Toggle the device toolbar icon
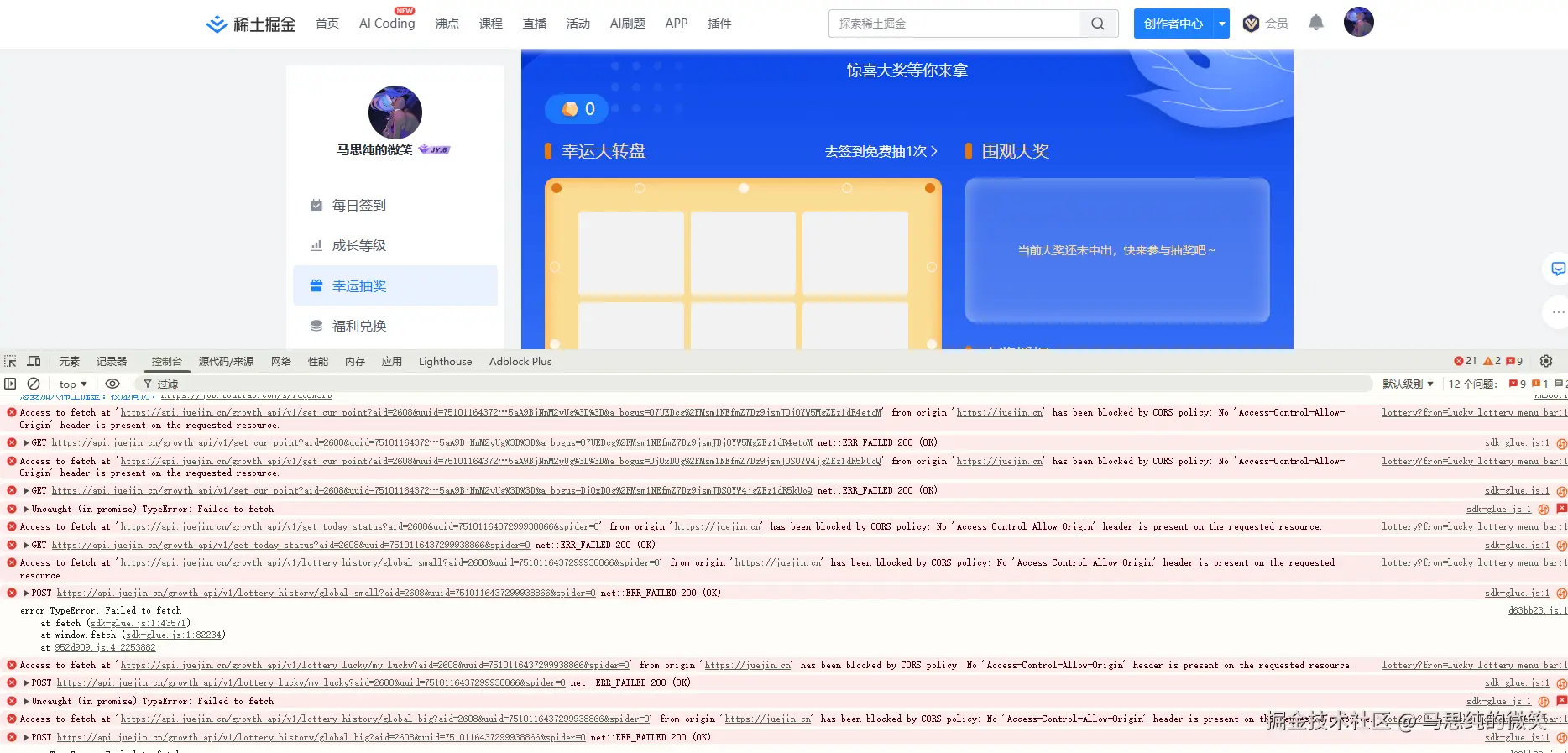Image resolution: width=1568 pixels, height=753 pixels. click(x=34, y=361)
